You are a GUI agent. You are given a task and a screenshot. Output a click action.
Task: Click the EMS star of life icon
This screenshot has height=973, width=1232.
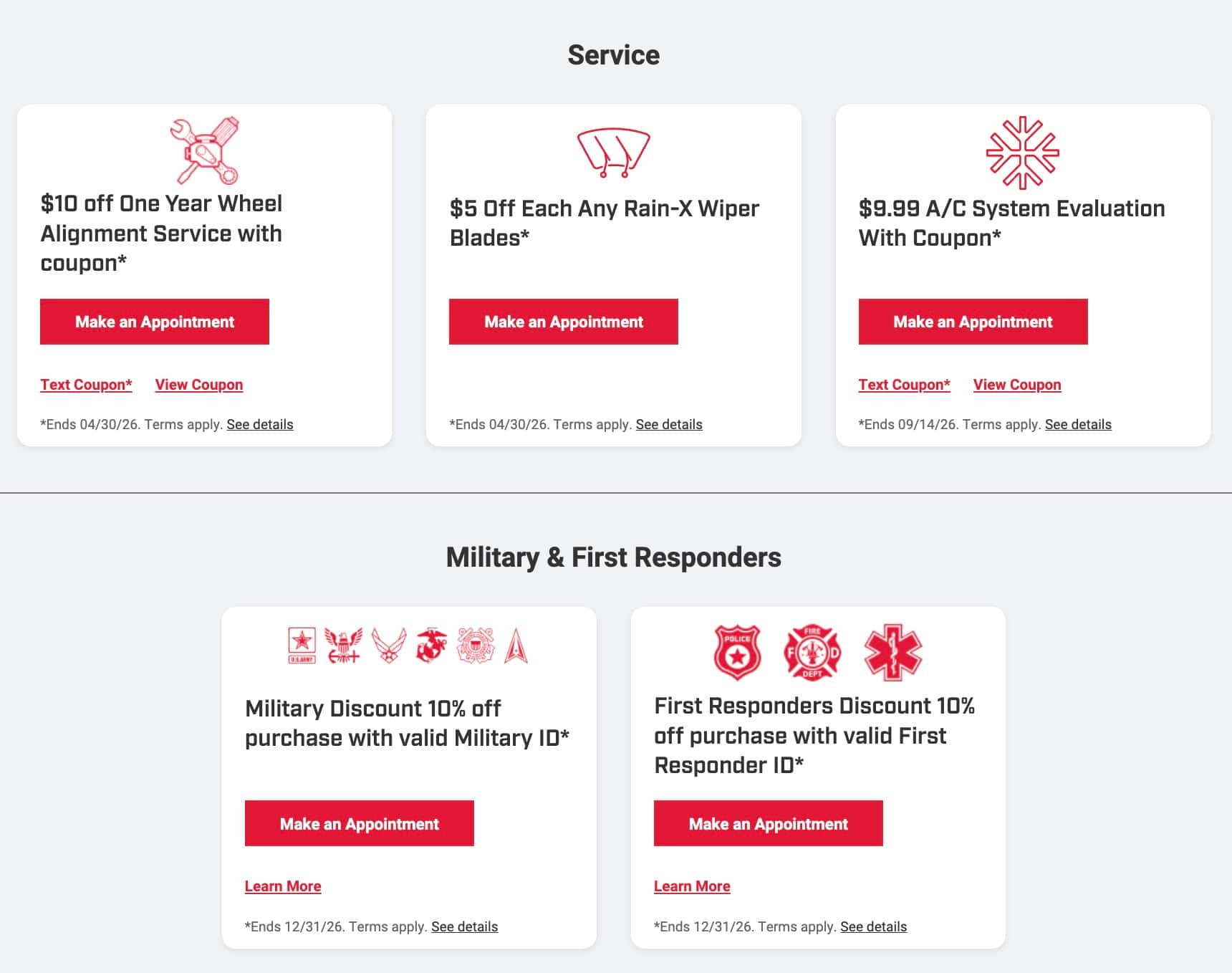click(892, 652)
